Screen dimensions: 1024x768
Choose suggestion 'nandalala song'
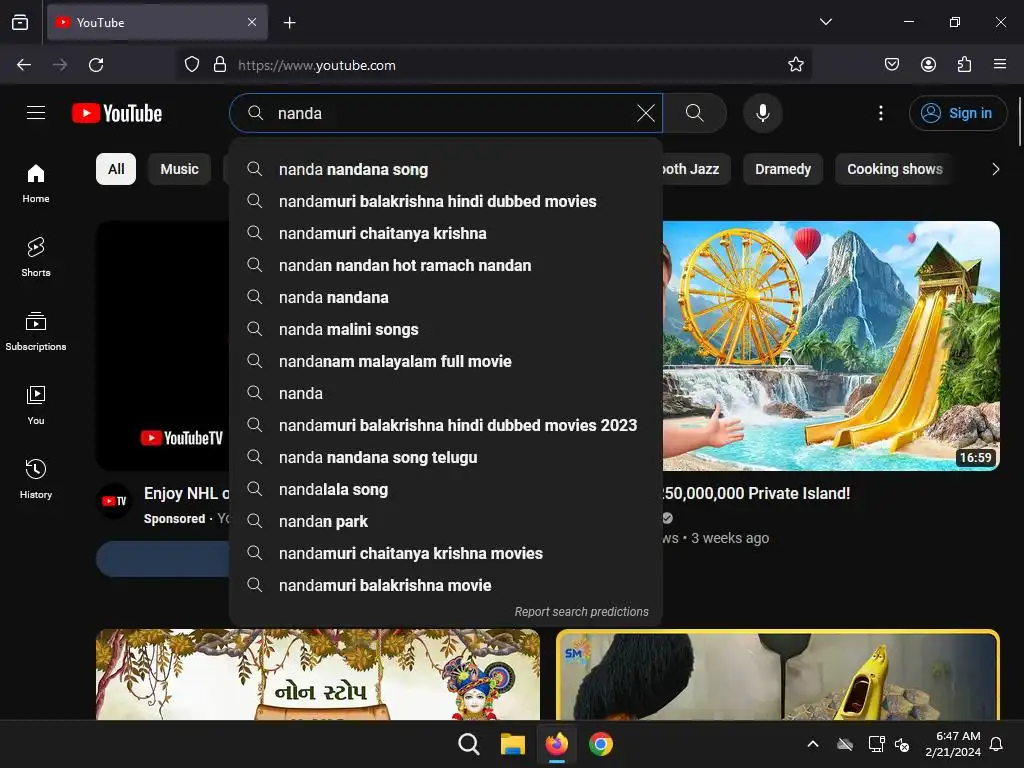click(x=446, y=489)
